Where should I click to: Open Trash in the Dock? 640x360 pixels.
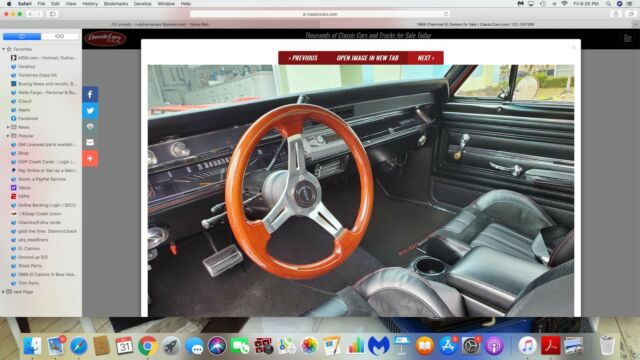607,346
